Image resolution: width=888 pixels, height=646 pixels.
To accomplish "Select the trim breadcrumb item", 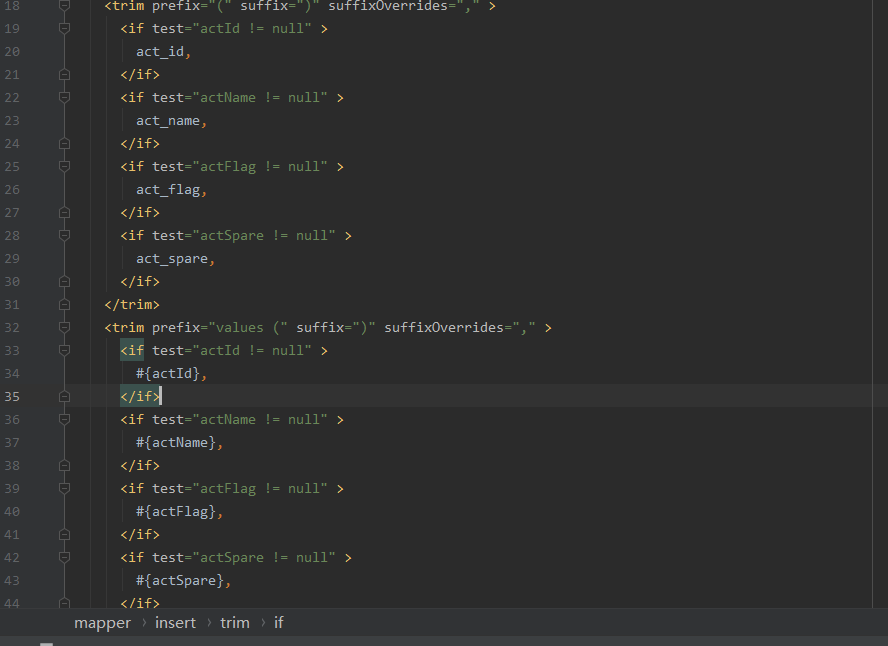I will click(x=234, y=622).
